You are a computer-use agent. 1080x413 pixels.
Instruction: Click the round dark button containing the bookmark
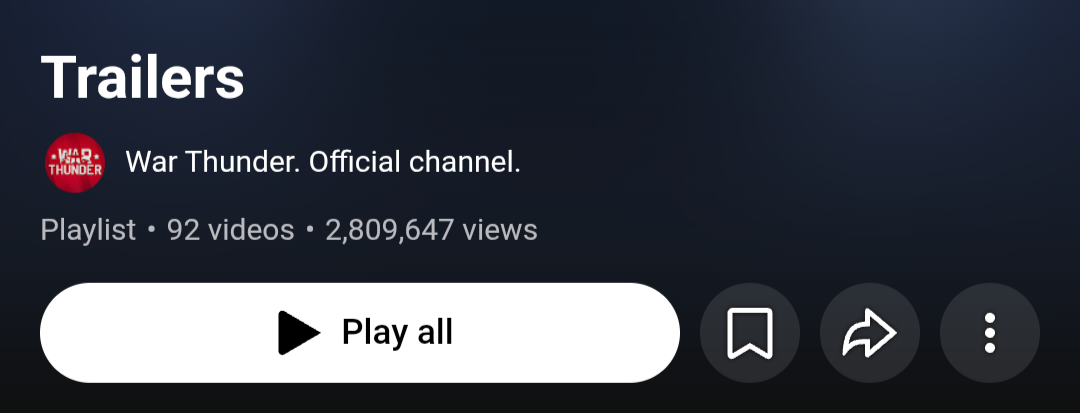749,333
